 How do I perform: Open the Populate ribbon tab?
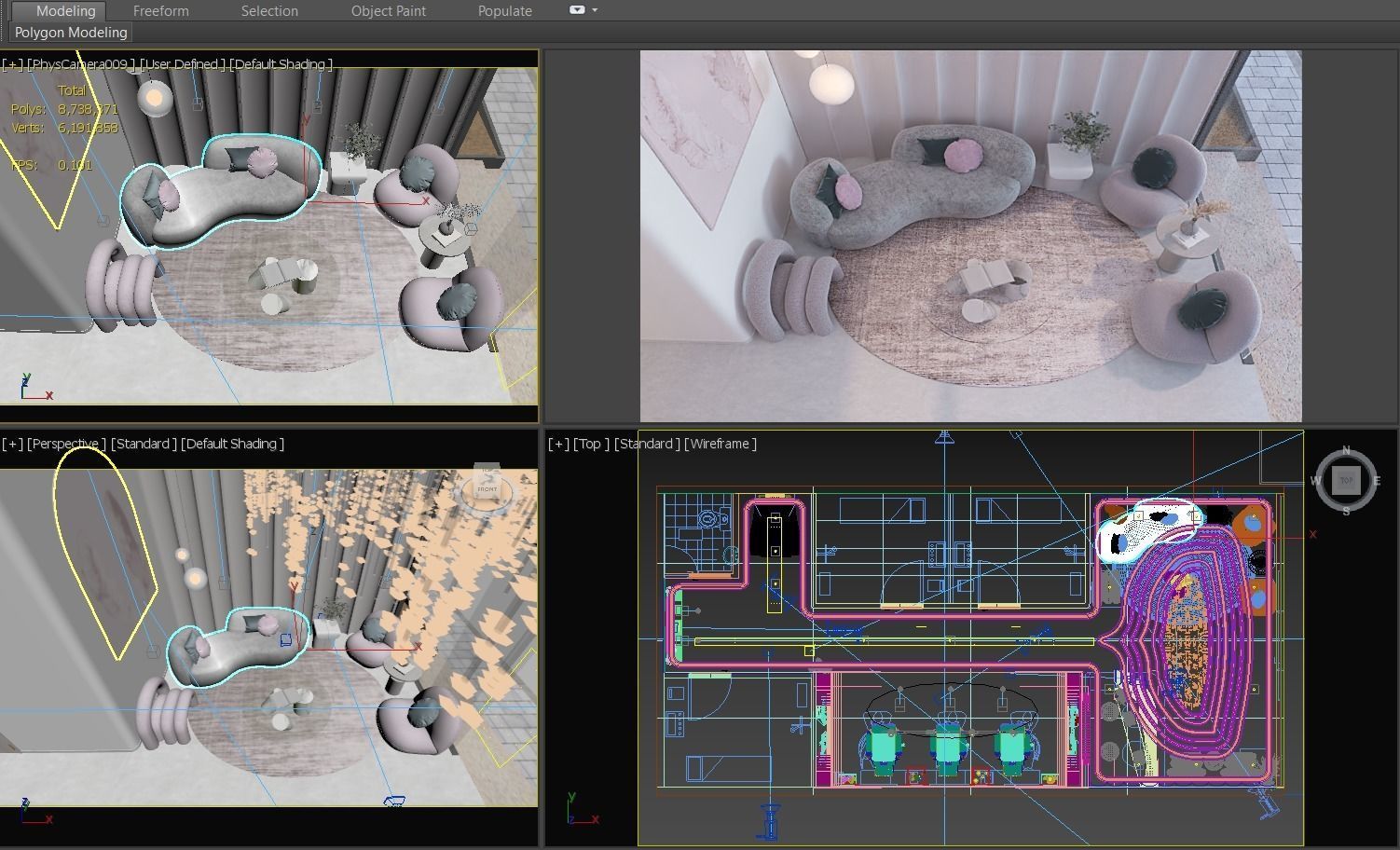504,11
